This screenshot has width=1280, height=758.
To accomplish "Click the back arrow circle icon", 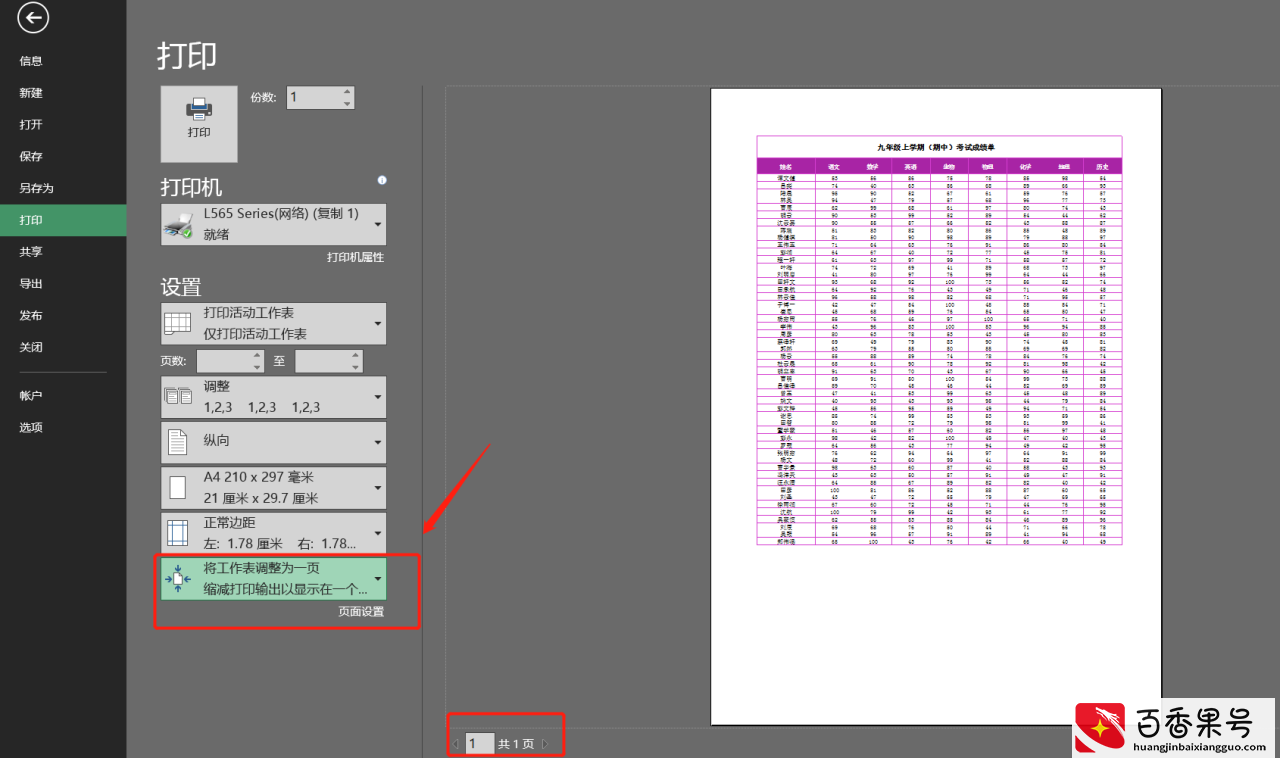I will (x=33, y=17).
